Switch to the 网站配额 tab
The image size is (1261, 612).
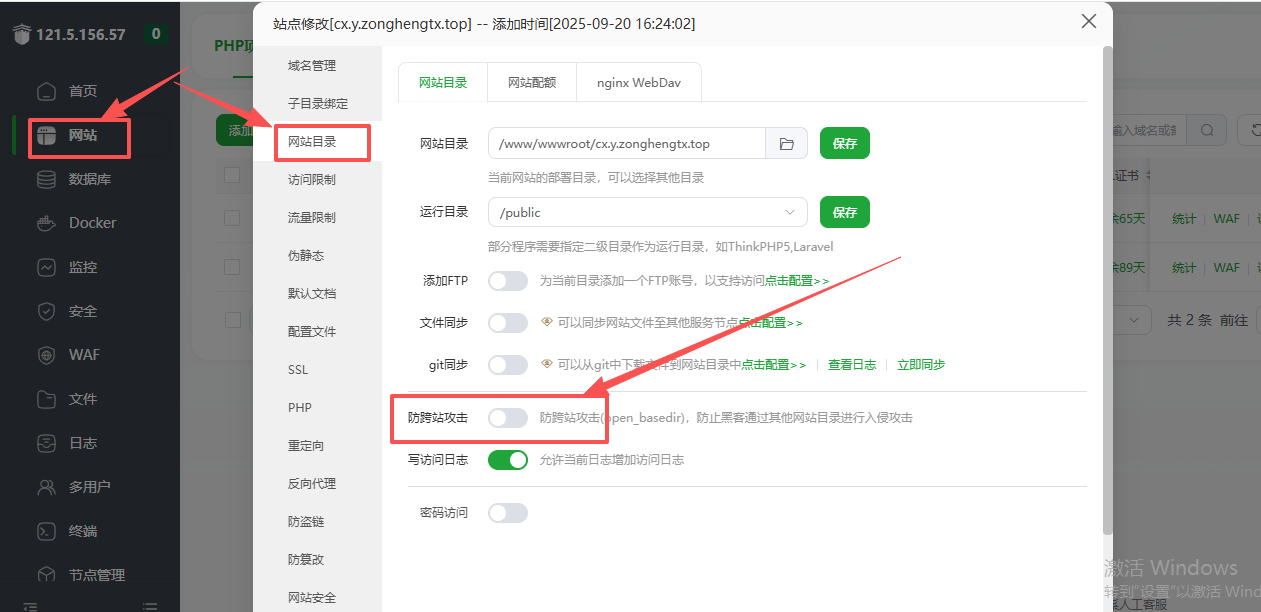point(531,83)
